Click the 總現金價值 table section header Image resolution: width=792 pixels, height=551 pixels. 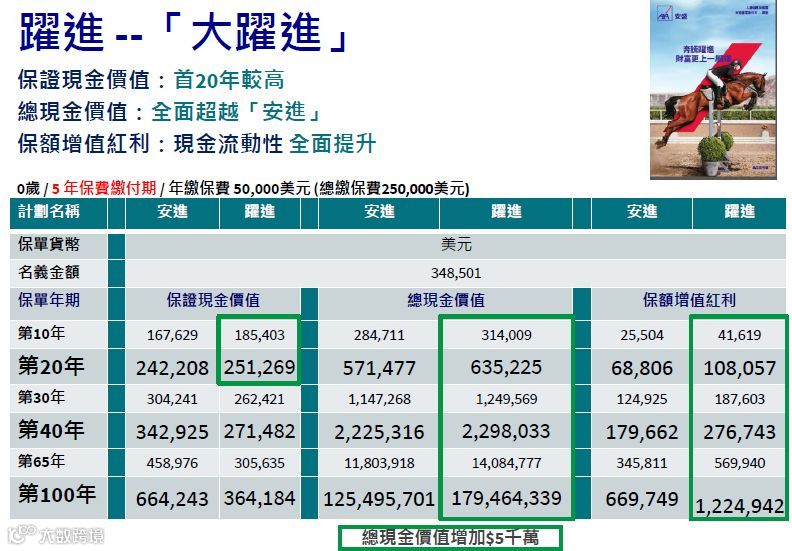point(446,300)
